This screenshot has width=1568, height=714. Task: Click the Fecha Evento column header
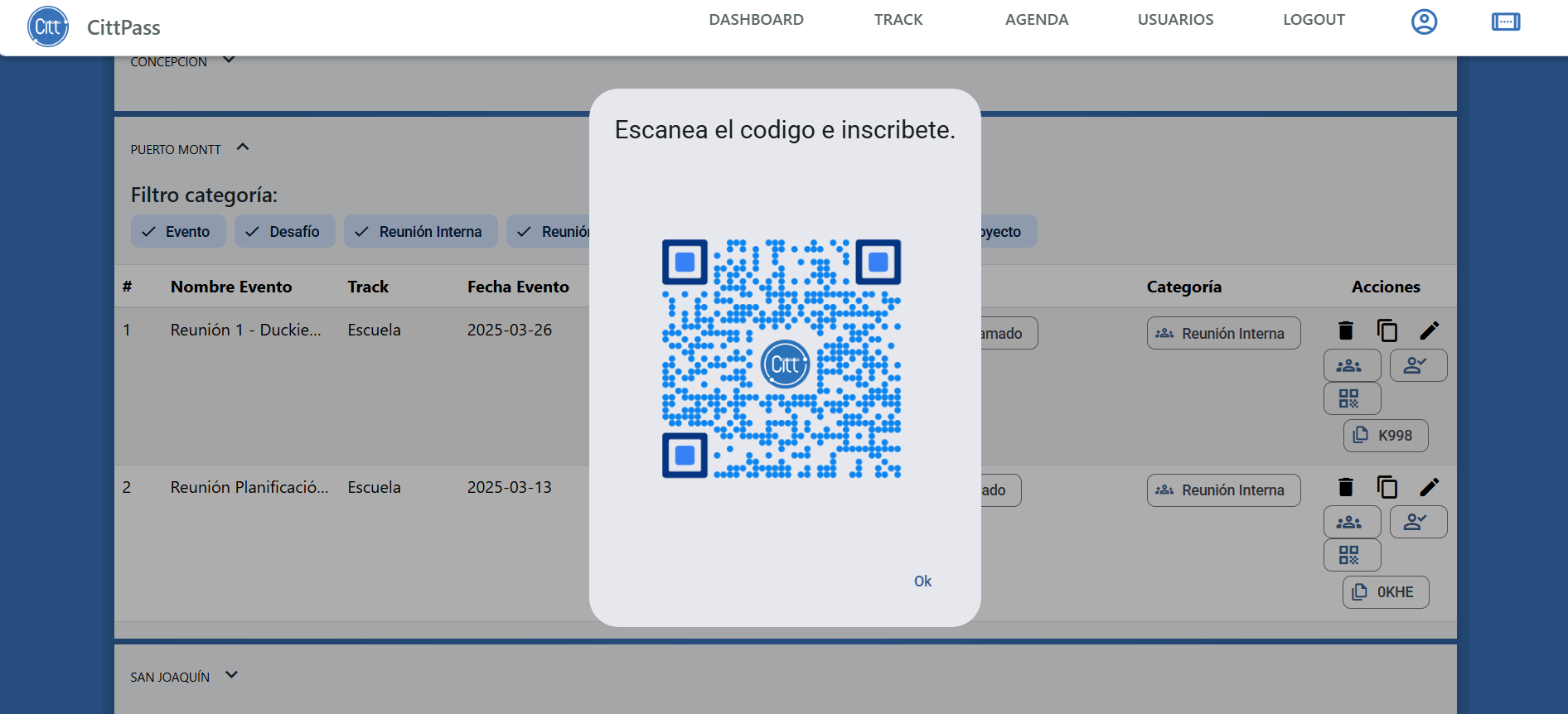pos(518,287)
